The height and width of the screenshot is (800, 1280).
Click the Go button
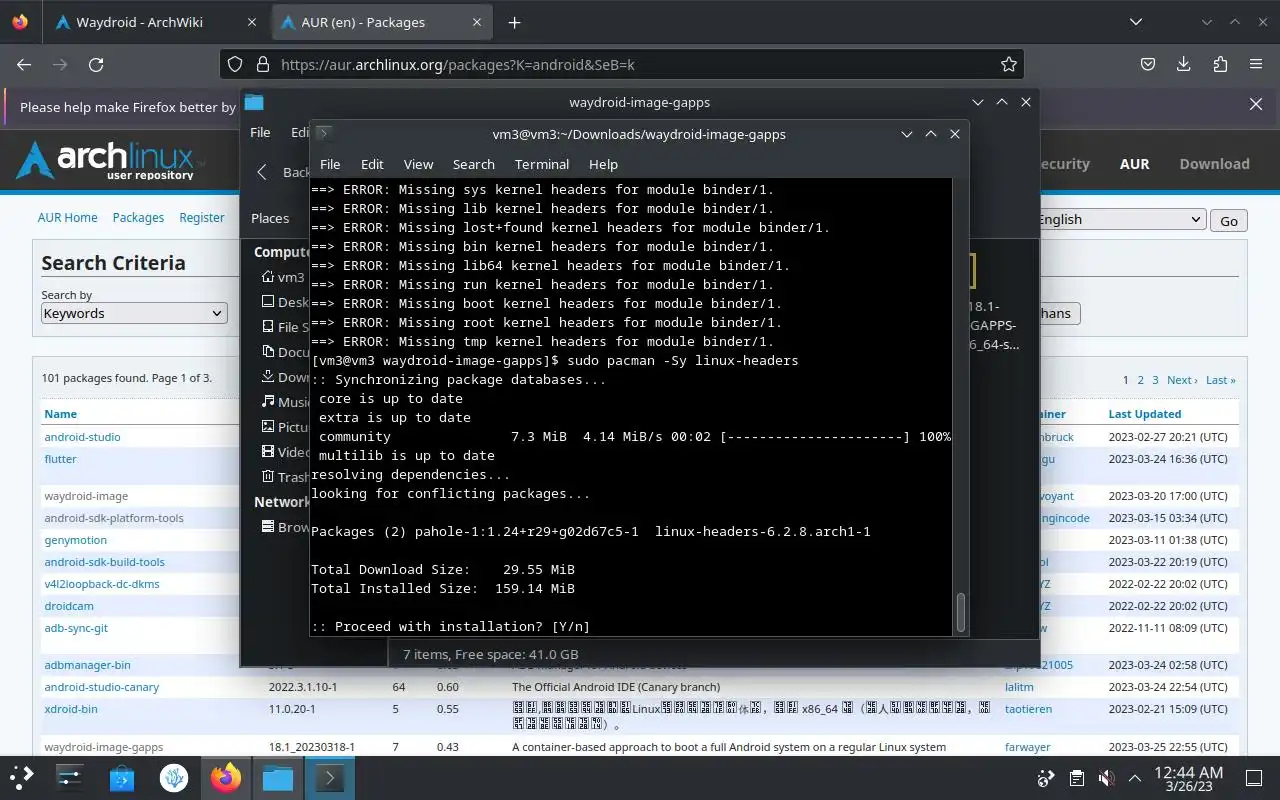point(1229,221)
